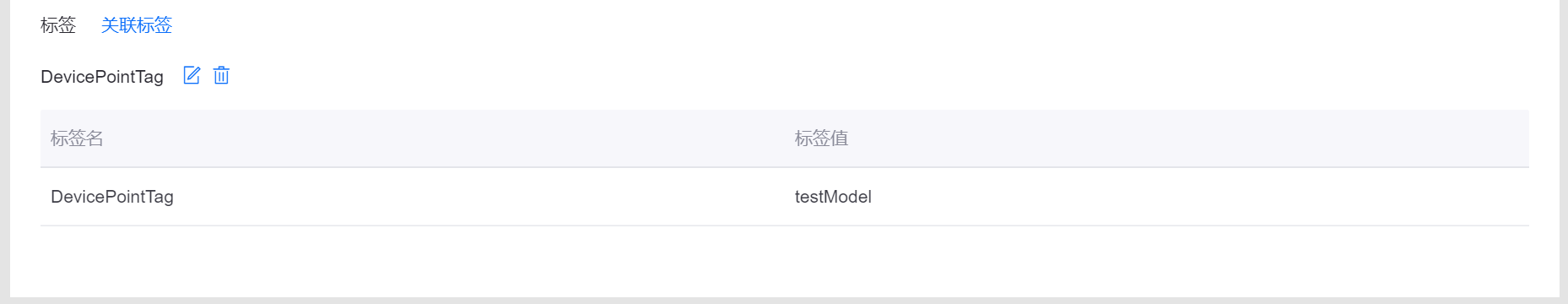Click the trash icon to delete DevicePointTag
The height and width of the screenshot is (304, 1568).
221,75
